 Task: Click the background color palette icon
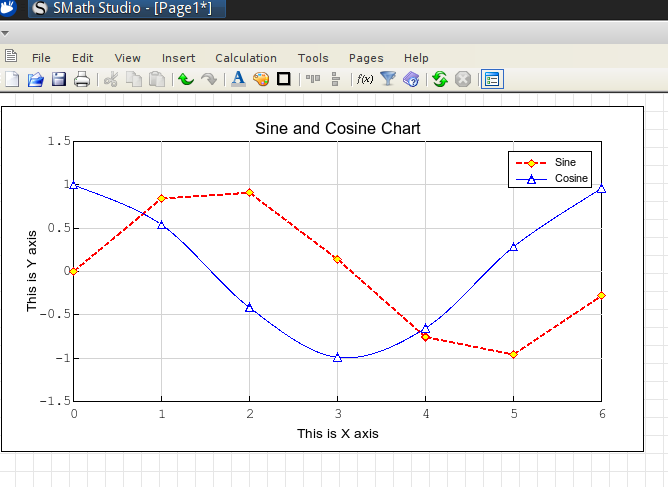click(261, 79)
